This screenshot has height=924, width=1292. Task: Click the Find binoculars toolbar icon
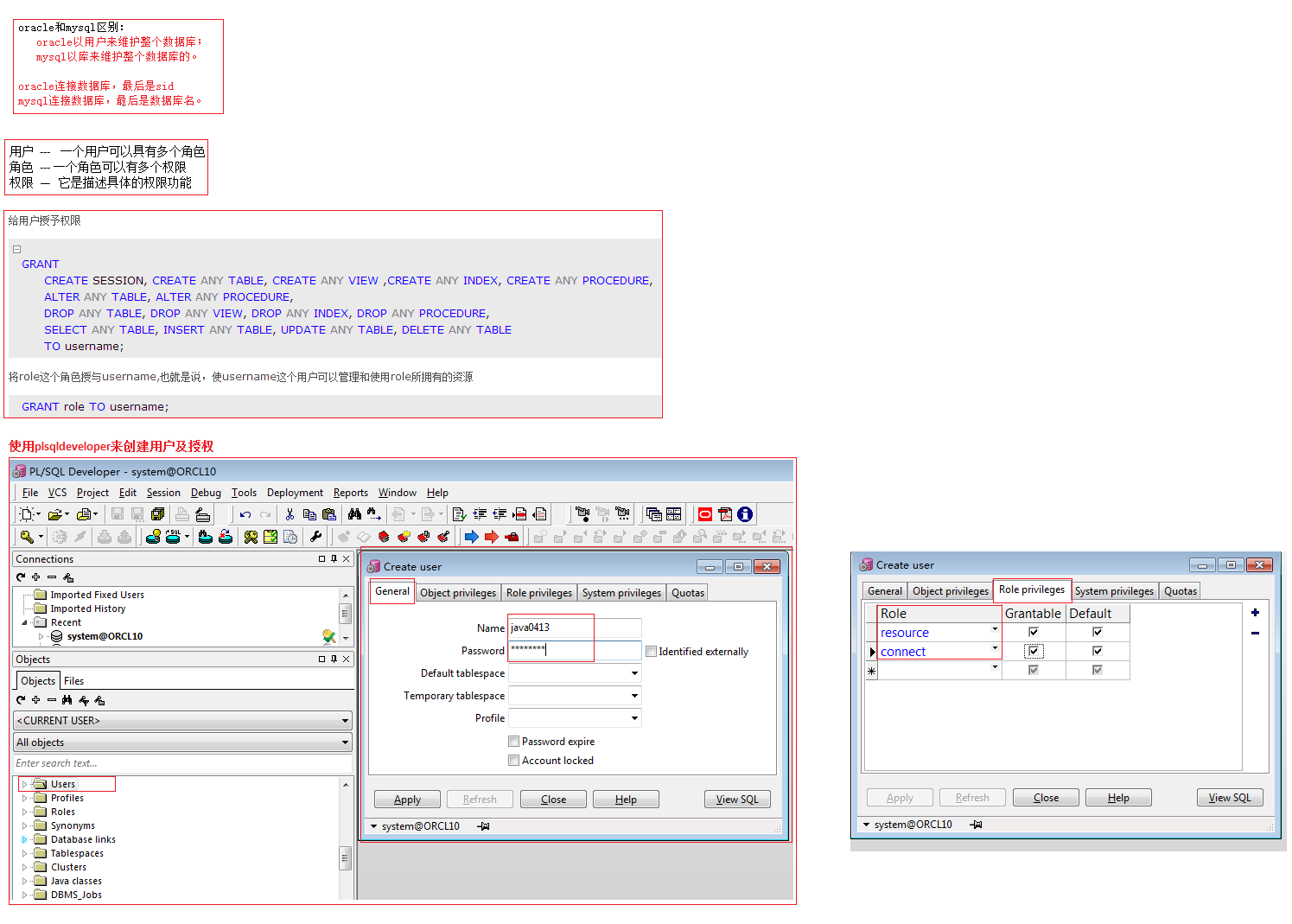point(354,514)
